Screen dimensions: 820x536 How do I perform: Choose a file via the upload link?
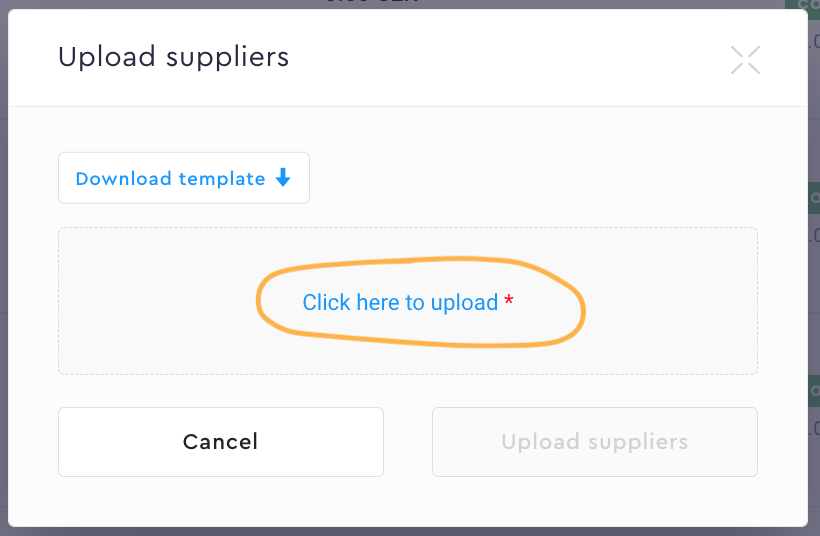[x=400, y=302]
